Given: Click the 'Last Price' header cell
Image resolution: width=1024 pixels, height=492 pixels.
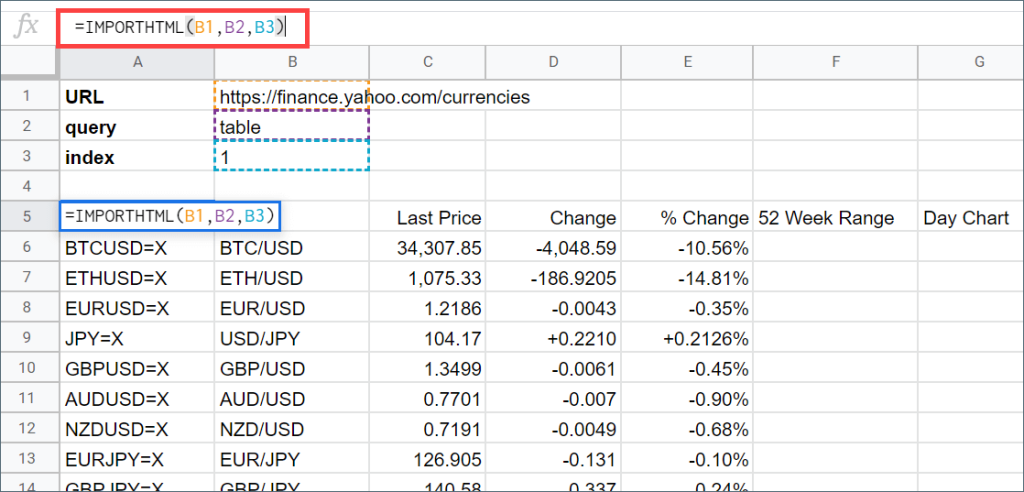Looking at the screenshot, I should coord(427,218).
